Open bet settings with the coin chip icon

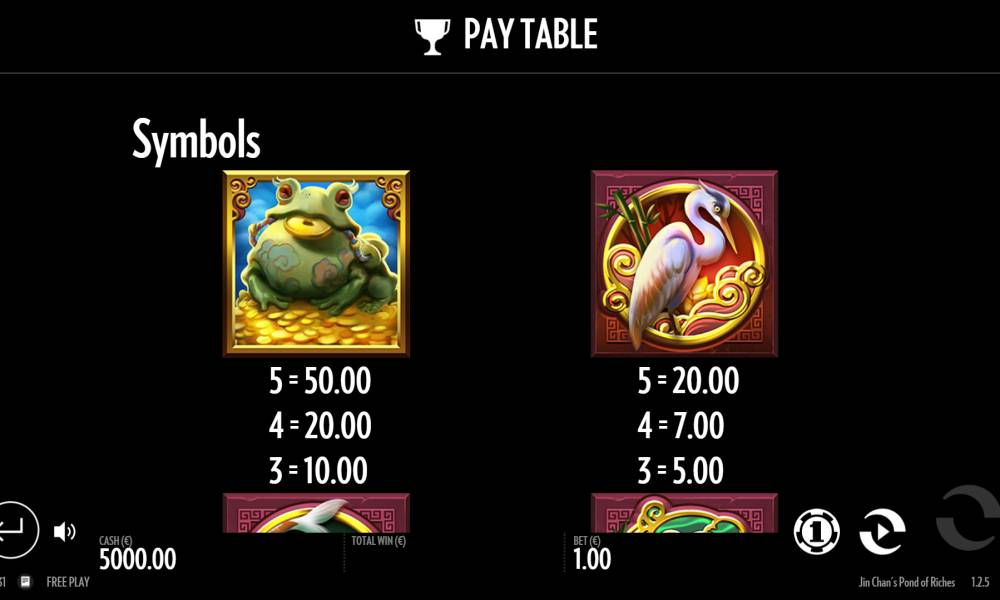pos(816,530)
